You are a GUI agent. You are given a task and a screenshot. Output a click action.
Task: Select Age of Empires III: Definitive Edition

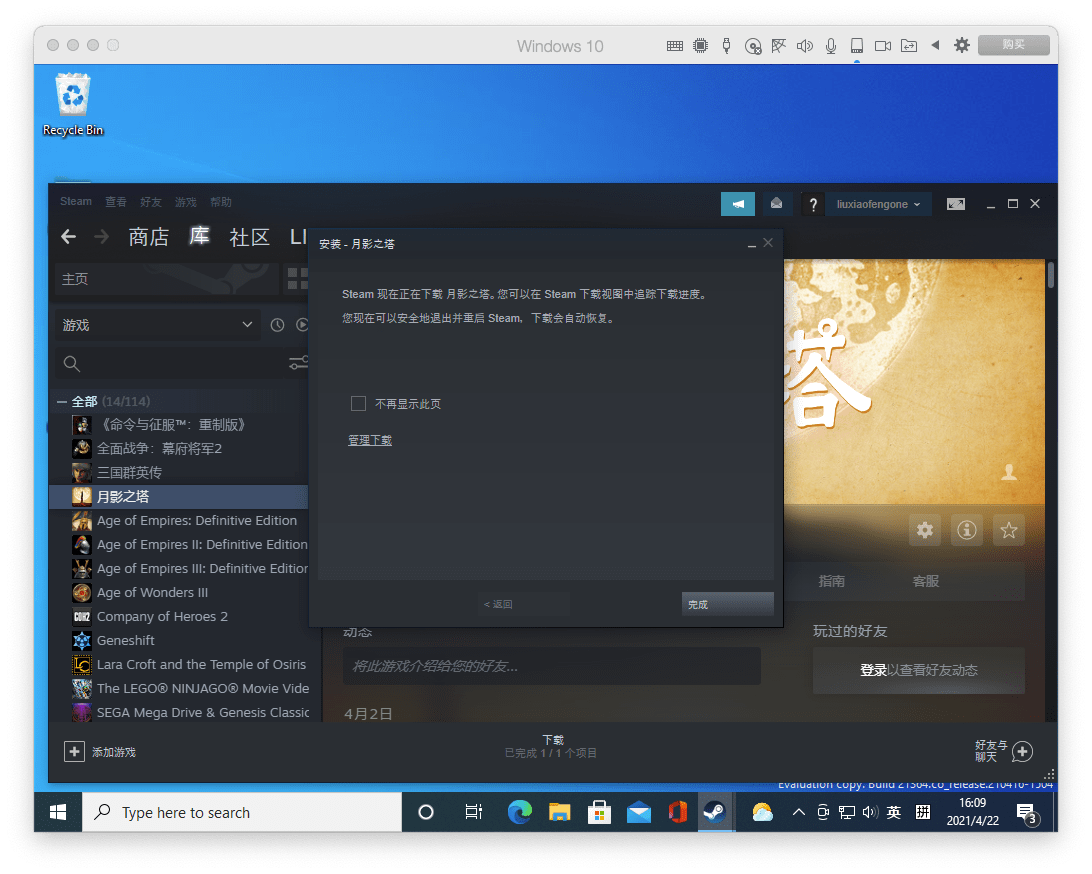click(x=189, y=568)
